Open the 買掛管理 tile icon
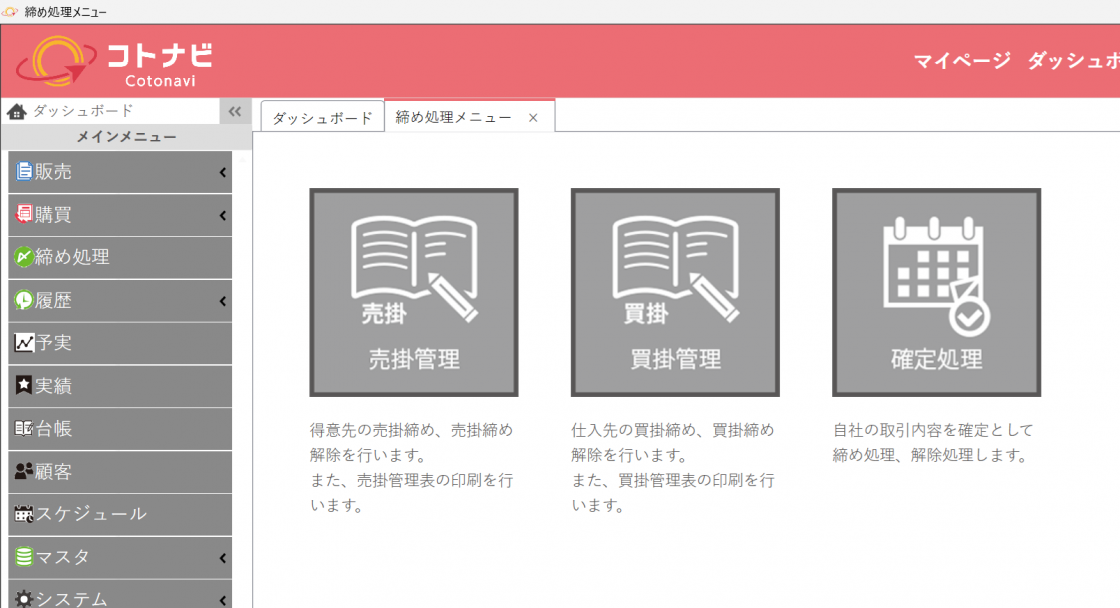 pyautogui.click(x=675, y=292)
